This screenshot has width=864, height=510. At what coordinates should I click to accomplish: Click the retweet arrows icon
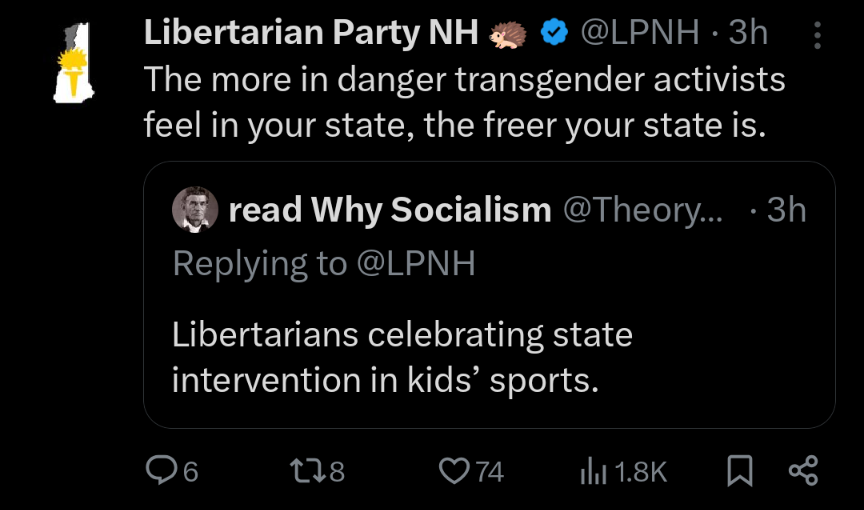pos(303,470)
